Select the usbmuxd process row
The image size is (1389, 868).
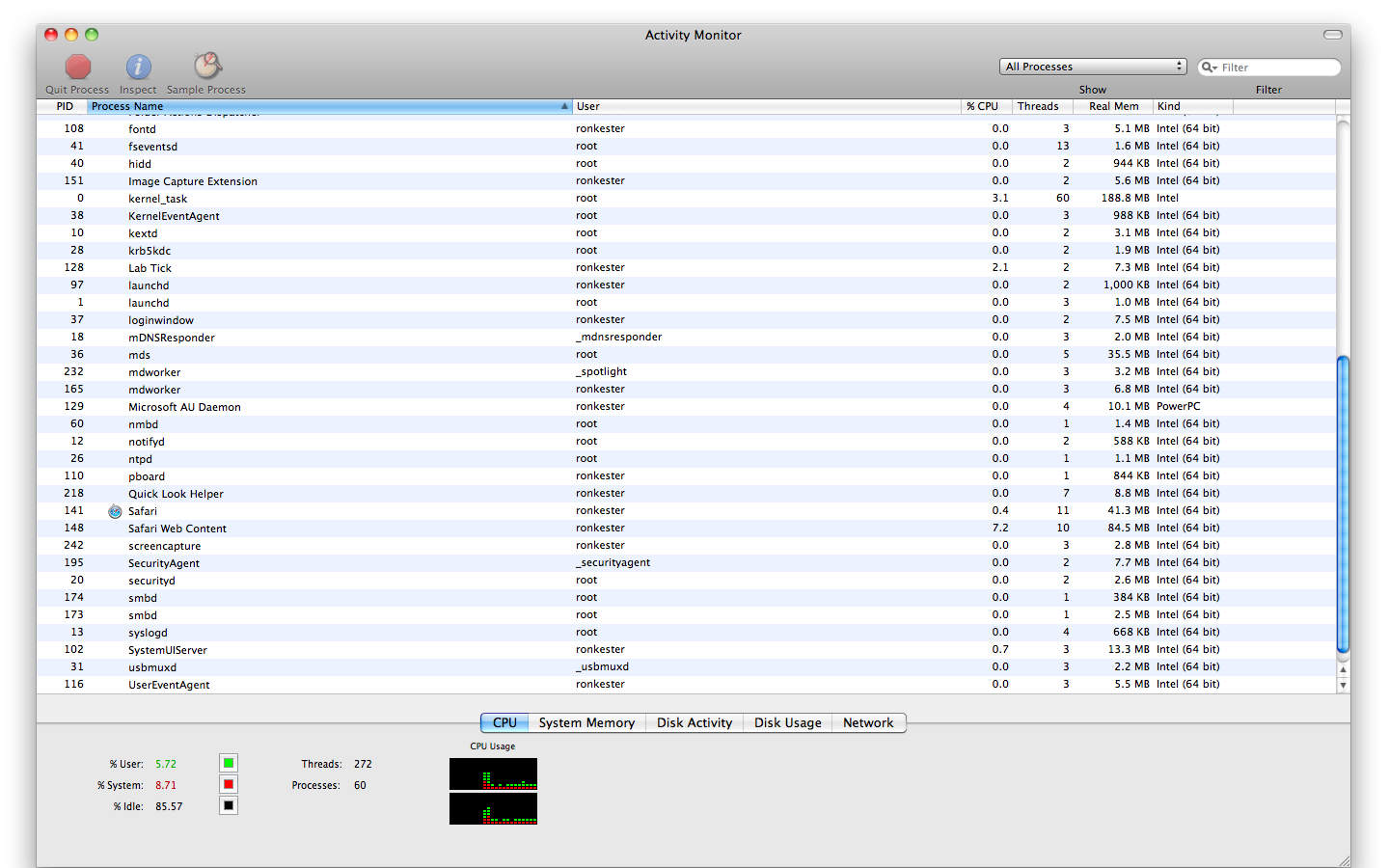(686, 666)
